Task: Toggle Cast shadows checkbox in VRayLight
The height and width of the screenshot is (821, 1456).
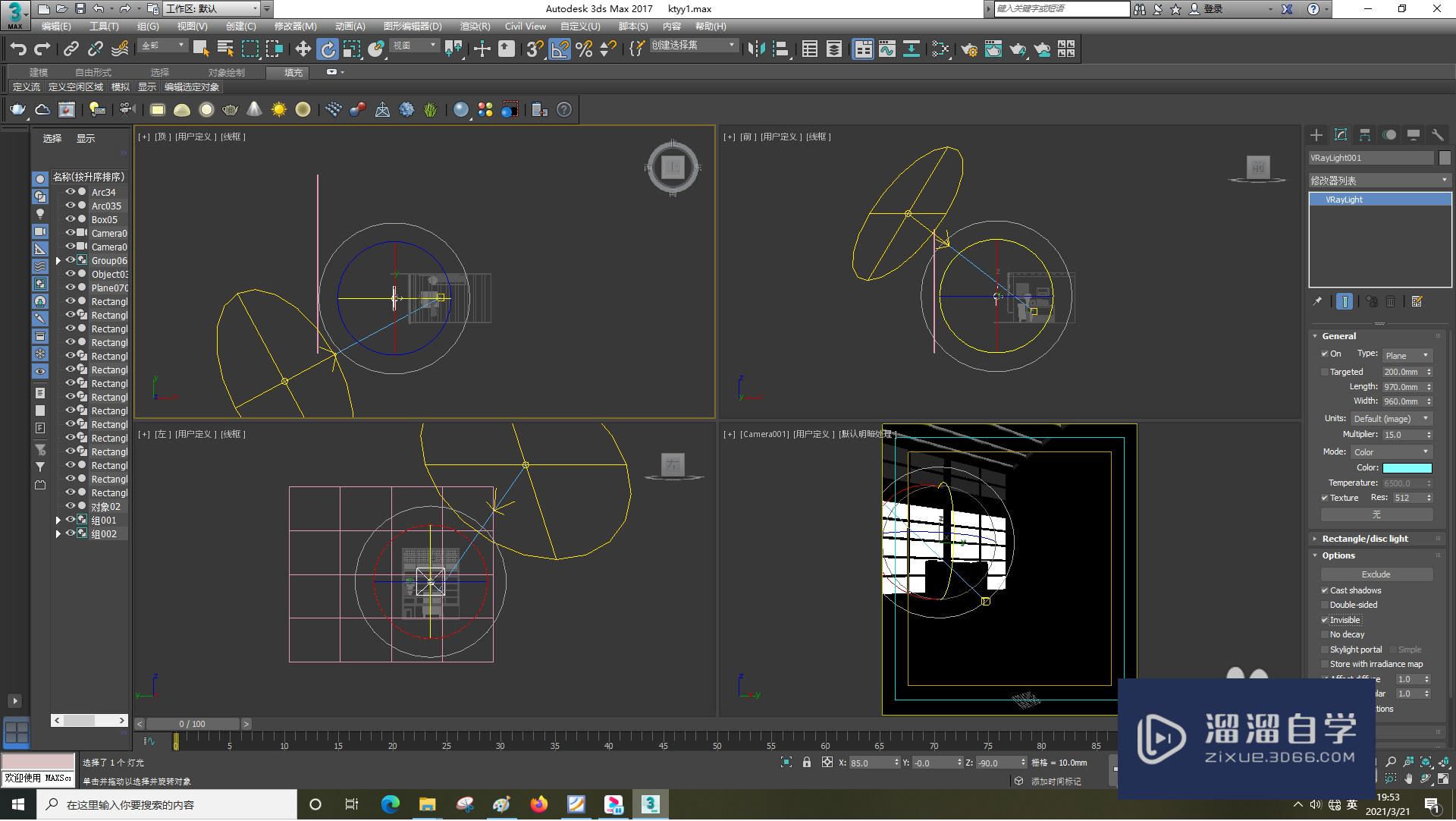Action: [x=1325, y=589]
